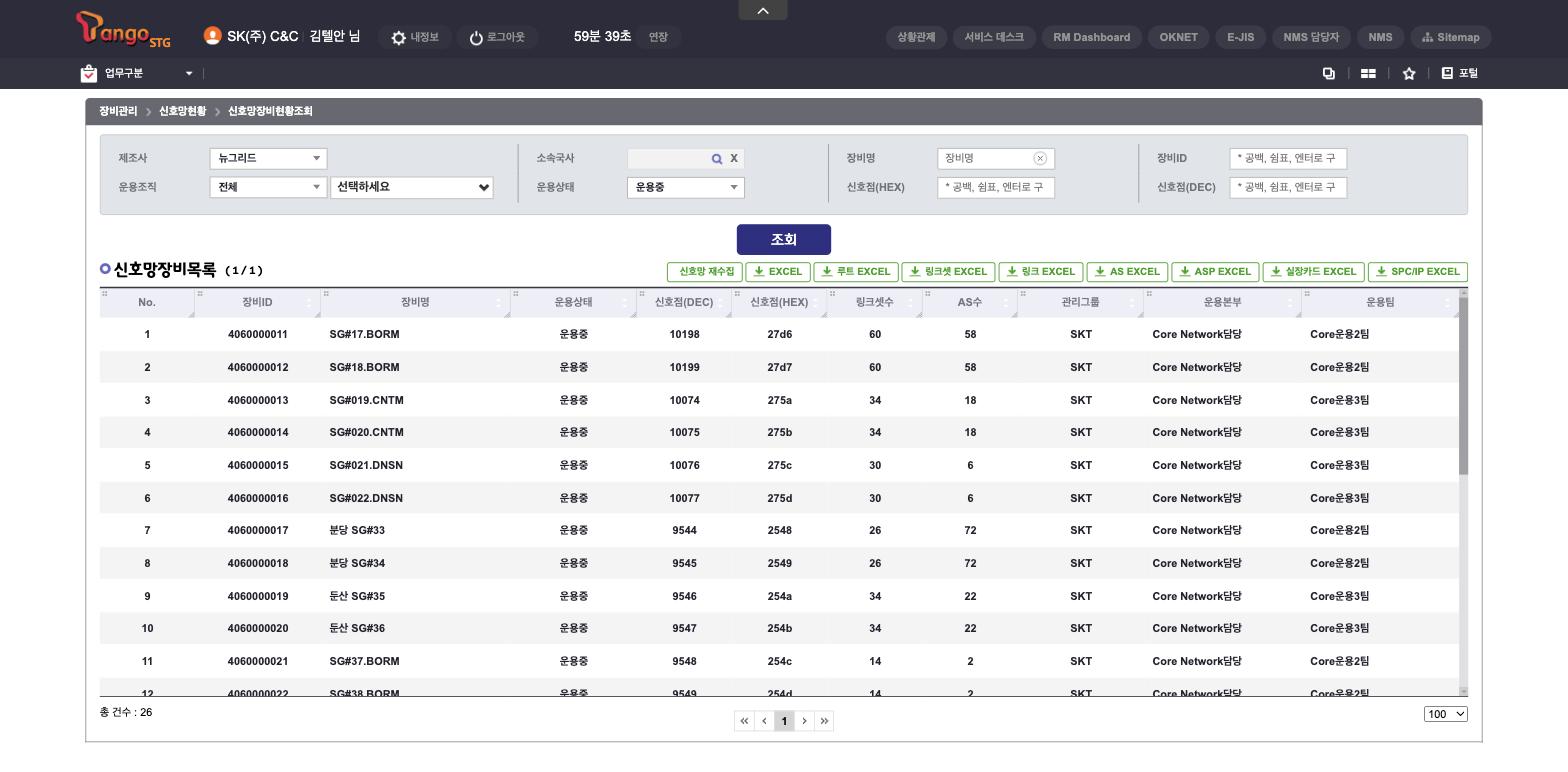The width and height of the screenshot is (1568, 772).
Task: Open the 업무구분 menu
Action: pyautogui.click(x=138, y=73)
